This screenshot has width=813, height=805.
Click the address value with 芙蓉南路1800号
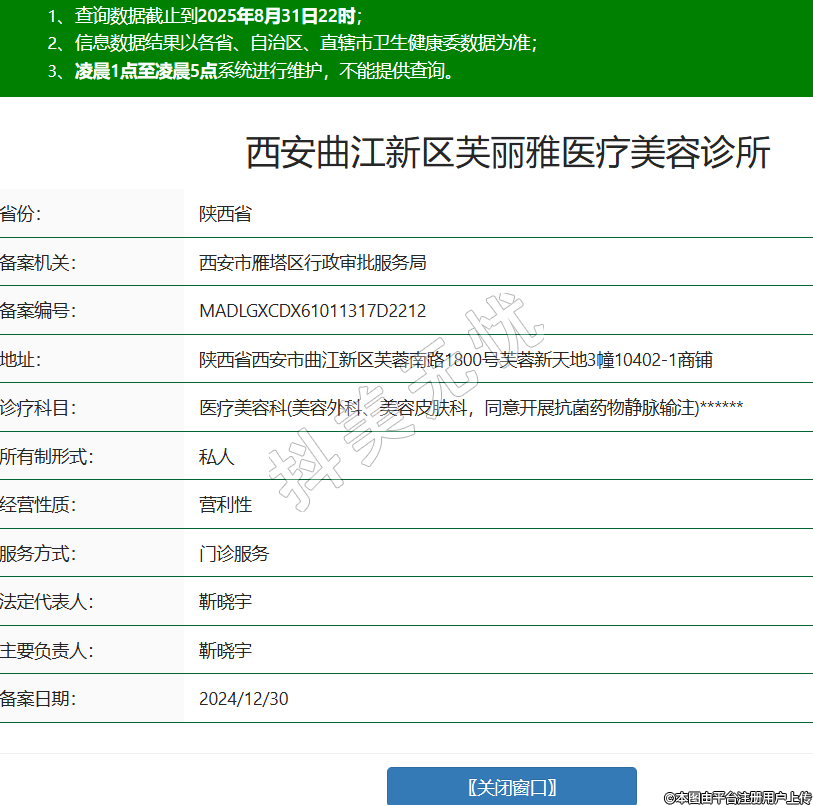[455, 360]
